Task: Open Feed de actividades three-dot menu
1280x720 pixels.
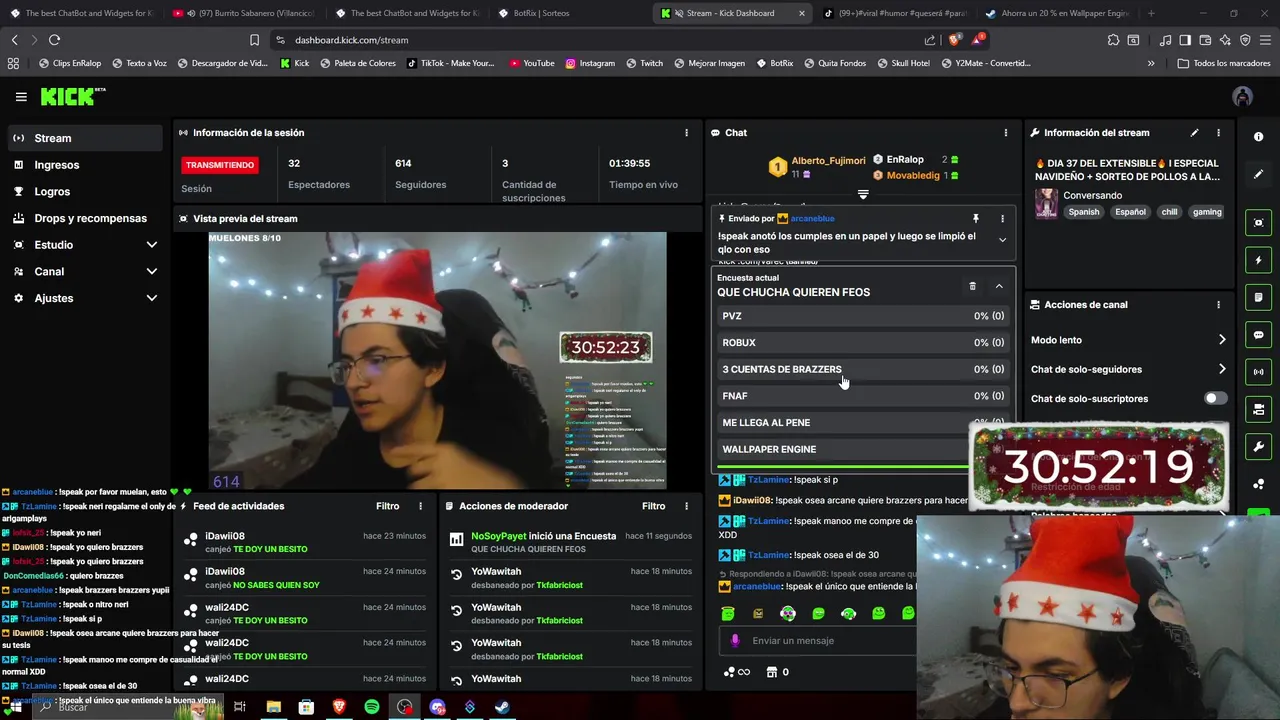Action: (420, 506)
